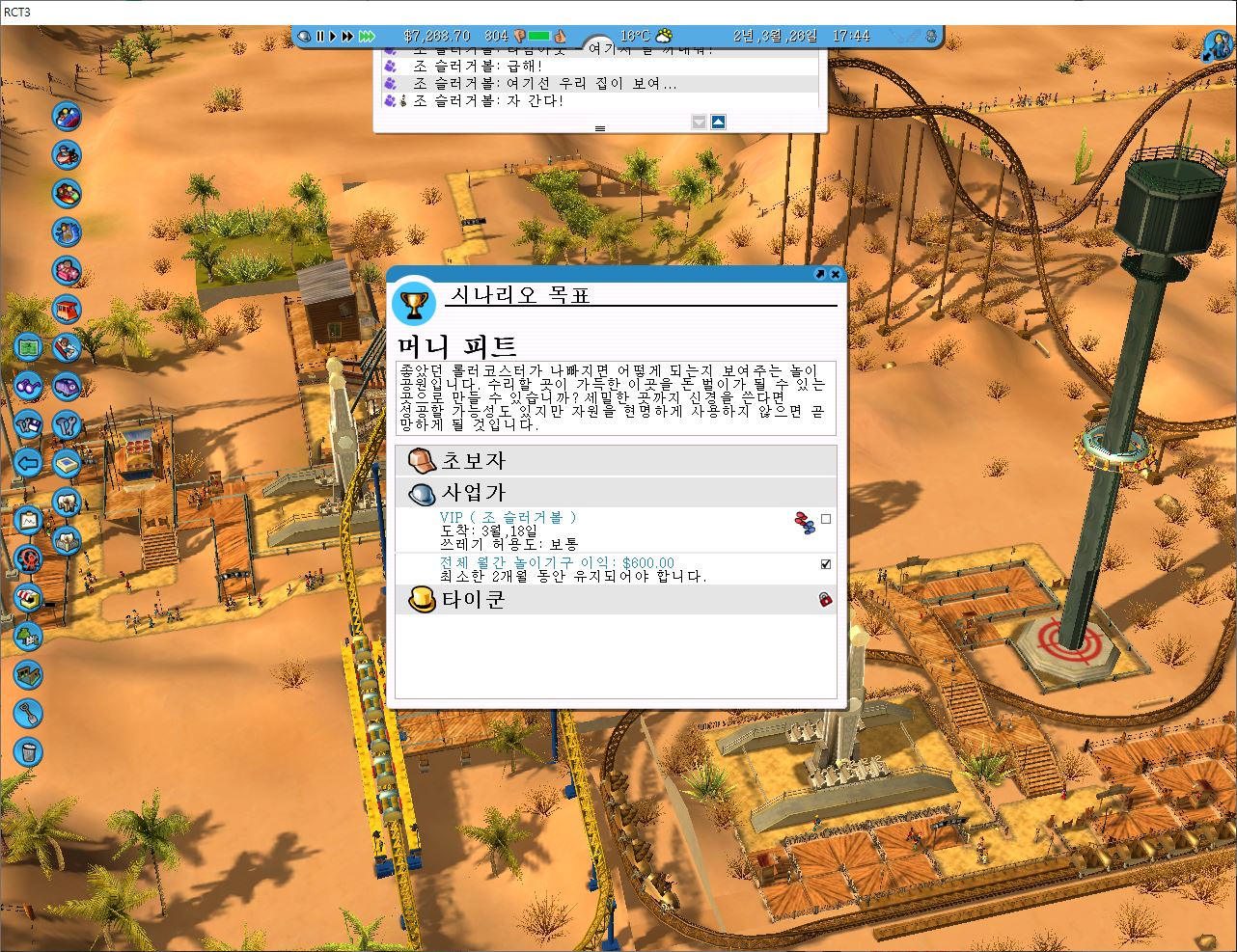
Task: Open the scenery tree and fence icon
Action: (x=28, y=637)
